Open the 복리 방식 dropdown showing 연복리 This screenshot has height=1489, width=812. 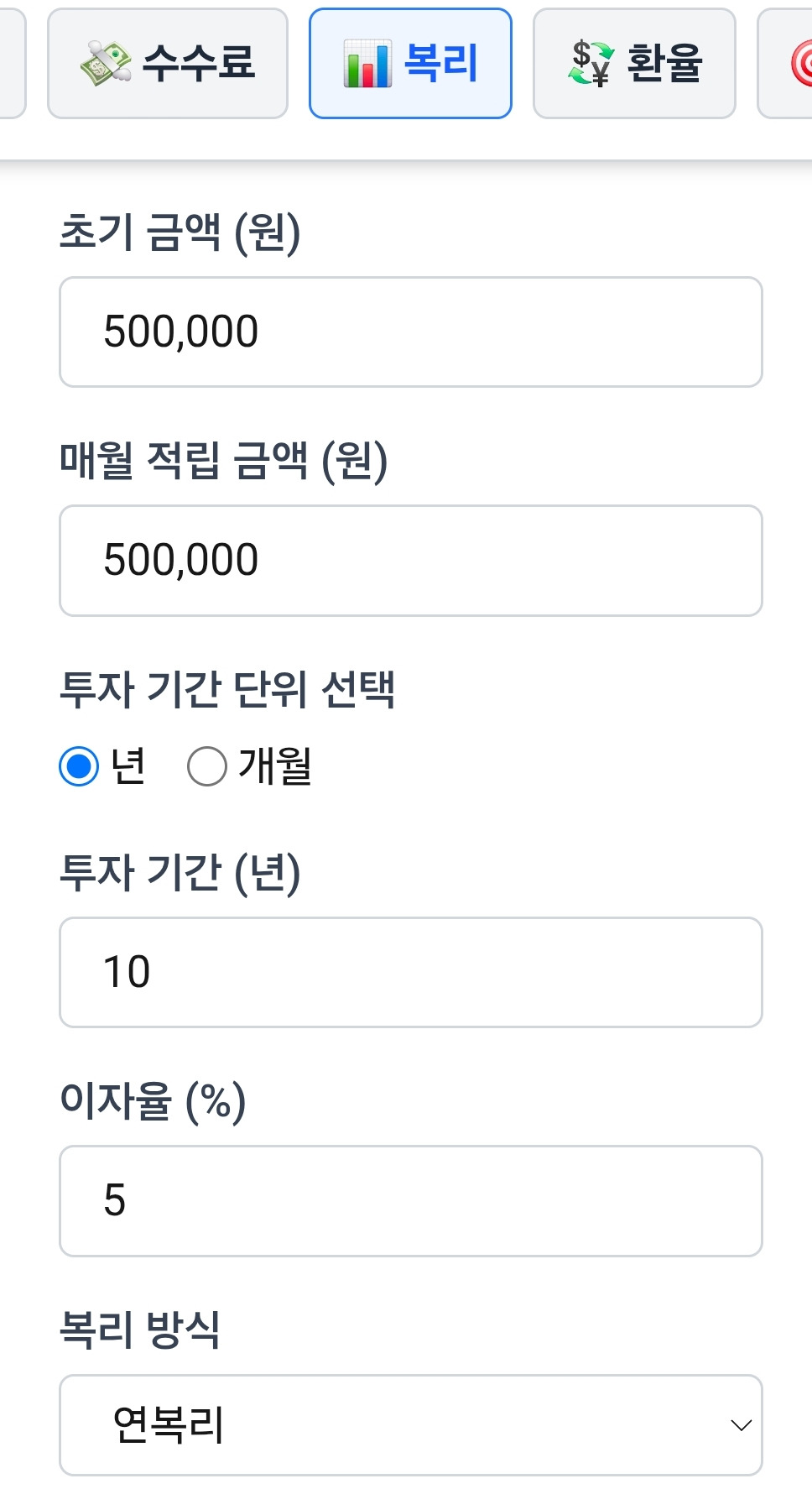(x=410, y=1424)
